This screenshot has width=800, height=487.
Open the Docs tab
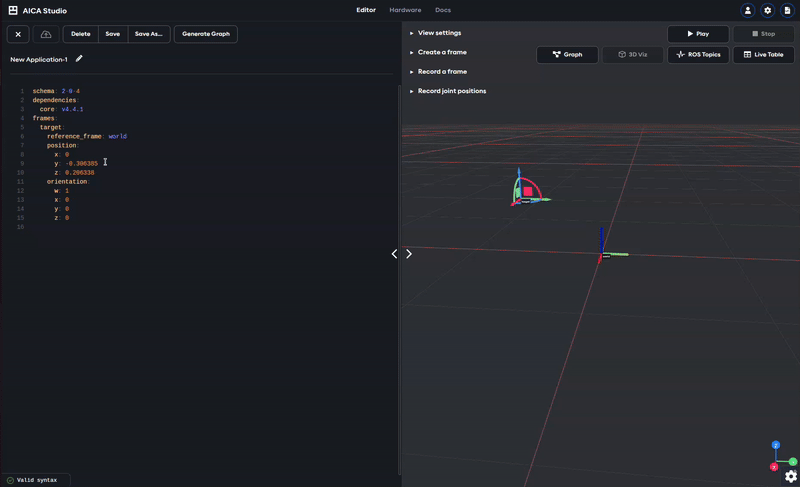(443, 10)
